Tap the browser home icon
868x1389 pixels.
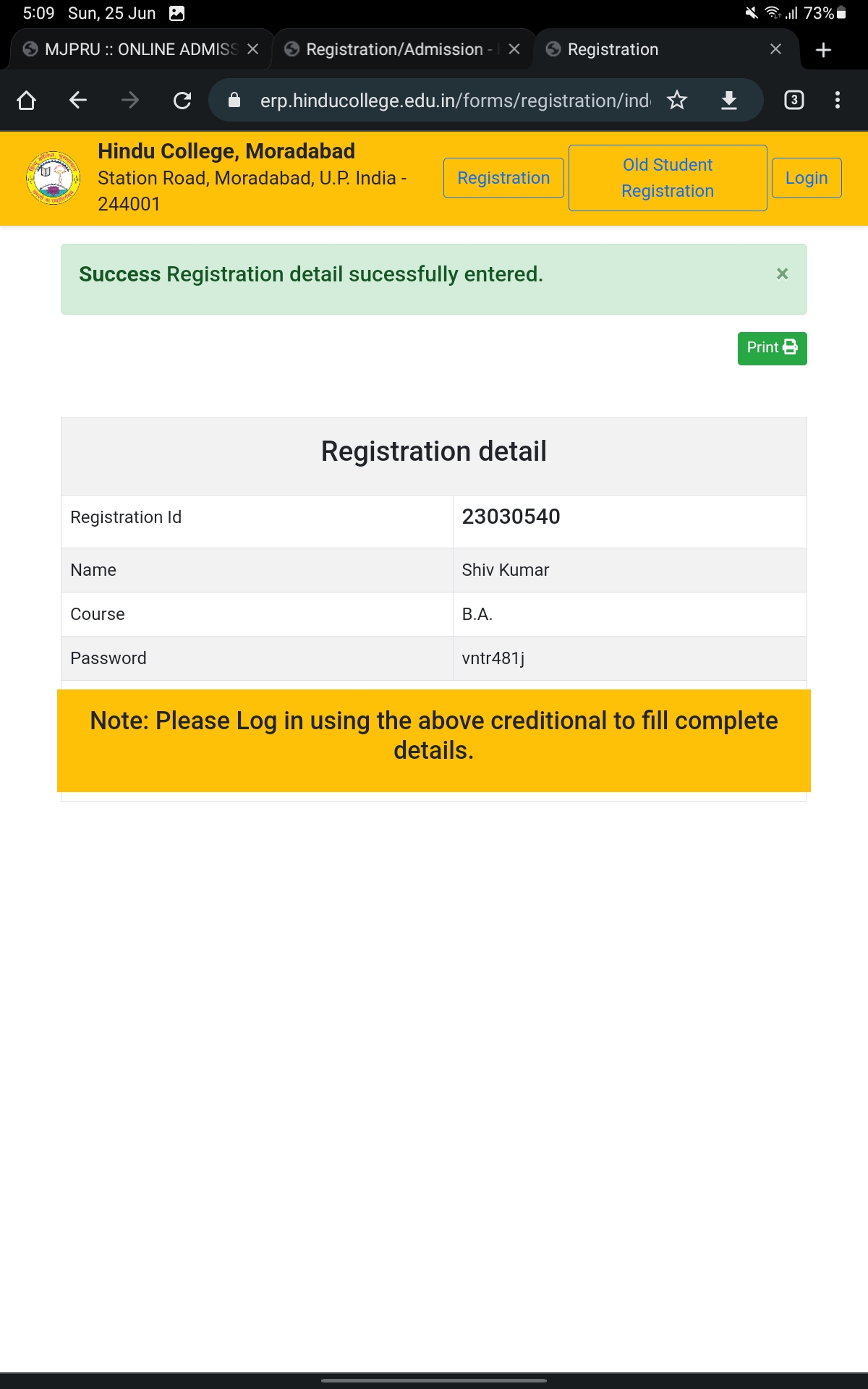pos(27,100)
